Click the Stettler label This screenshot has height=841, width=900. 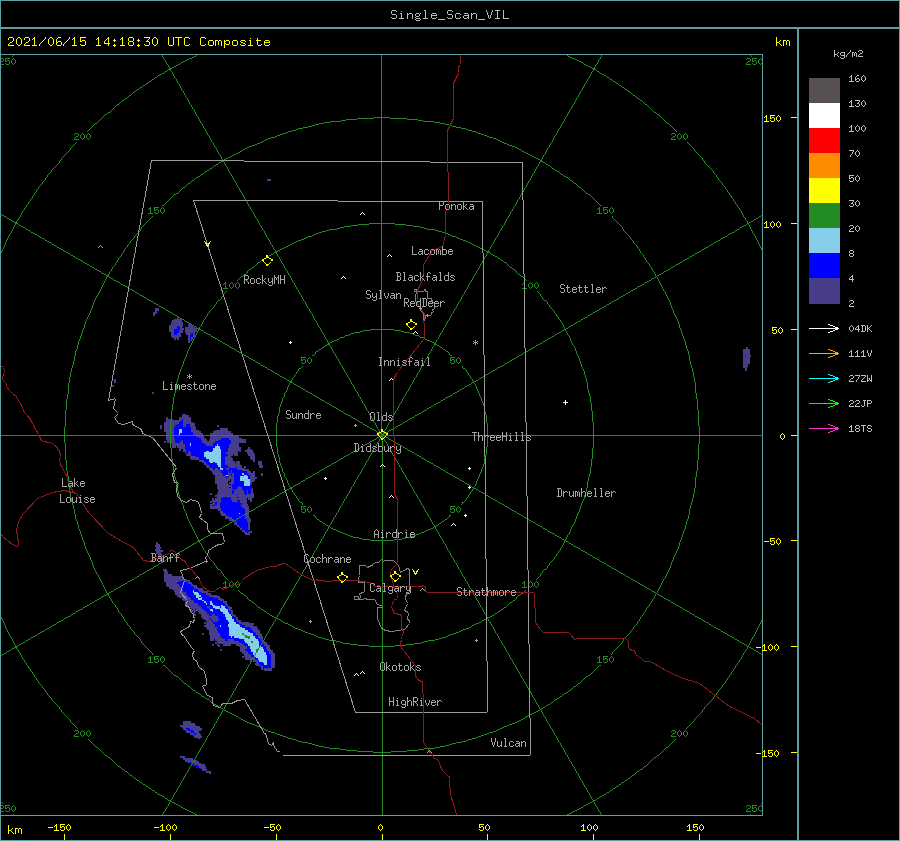point(583,289)
